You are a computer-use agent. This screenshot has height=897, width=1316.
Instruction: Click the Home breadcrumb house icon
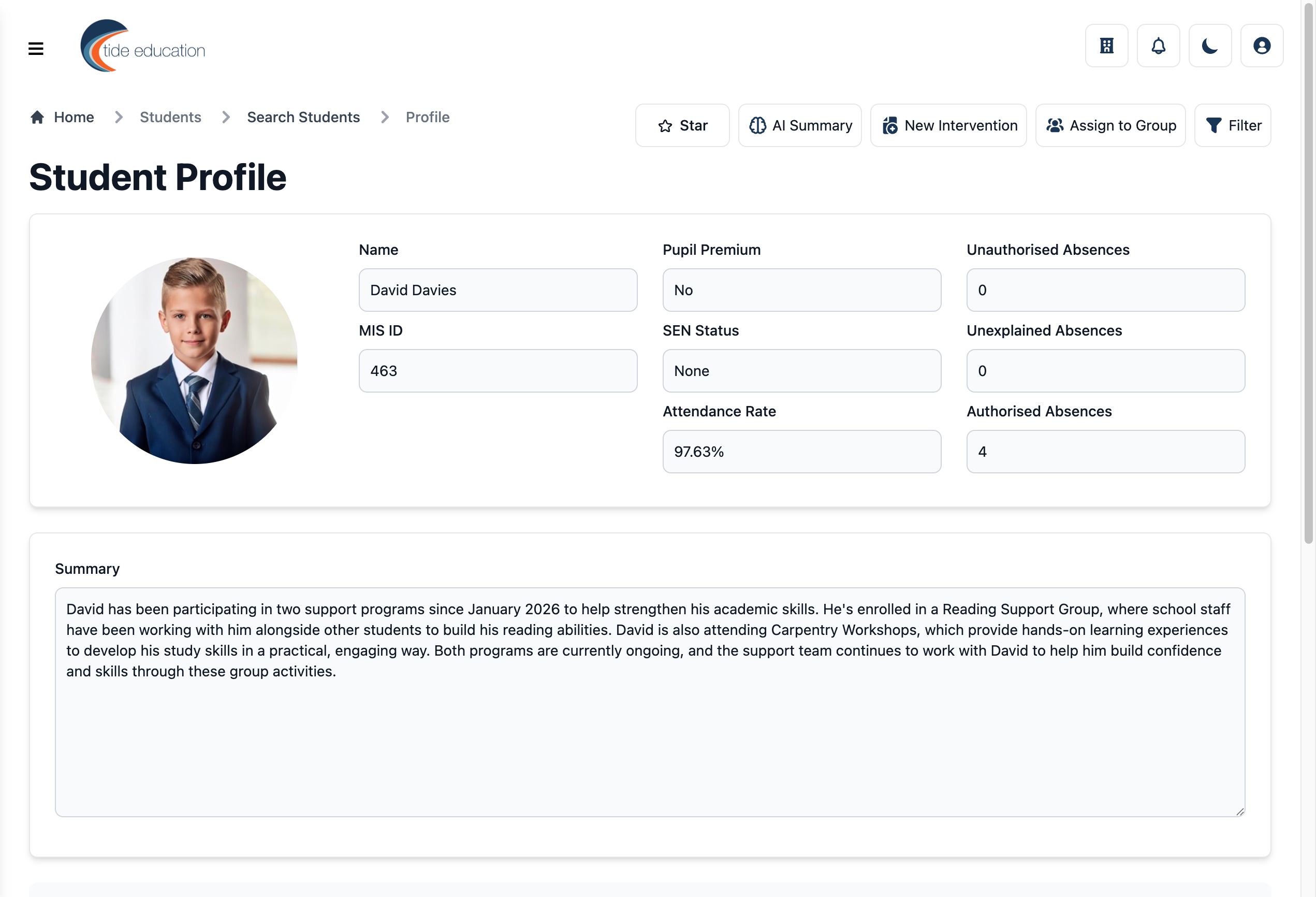[x=37, y=117]
